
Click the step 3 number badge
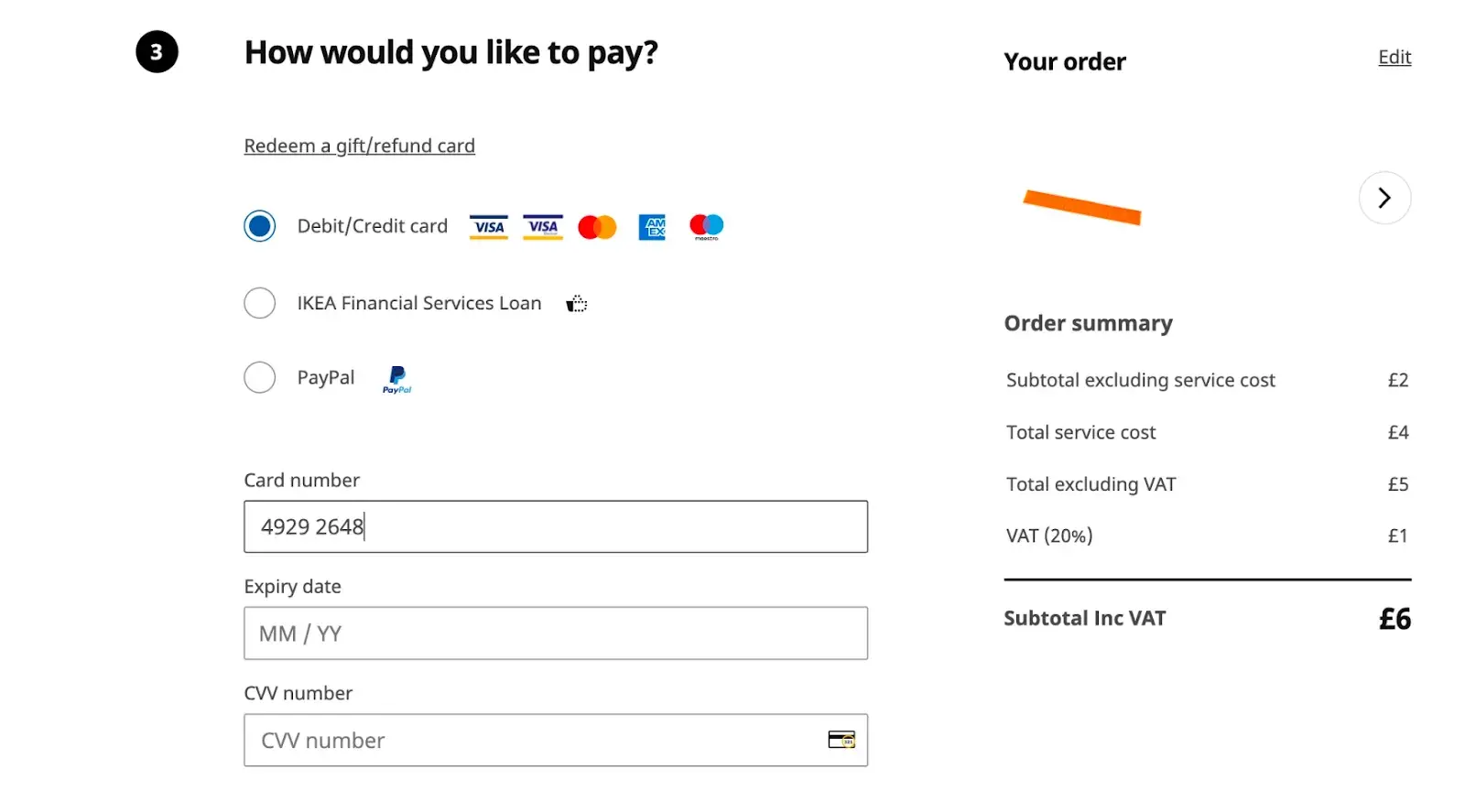tap(157, 52)
